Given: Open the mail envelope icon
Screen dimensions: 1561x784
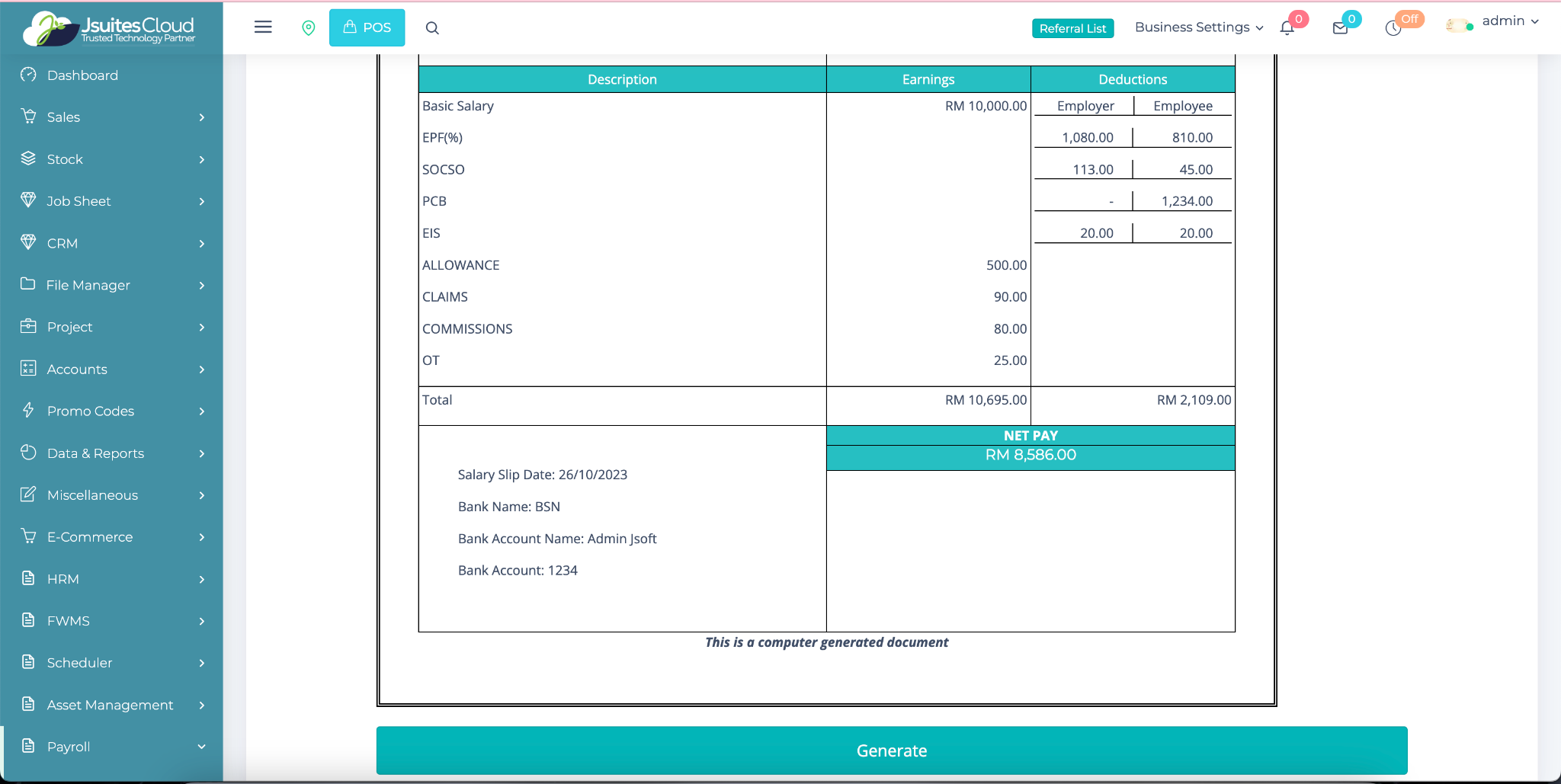Looking at the screenshot, I should pos(1340,28).
